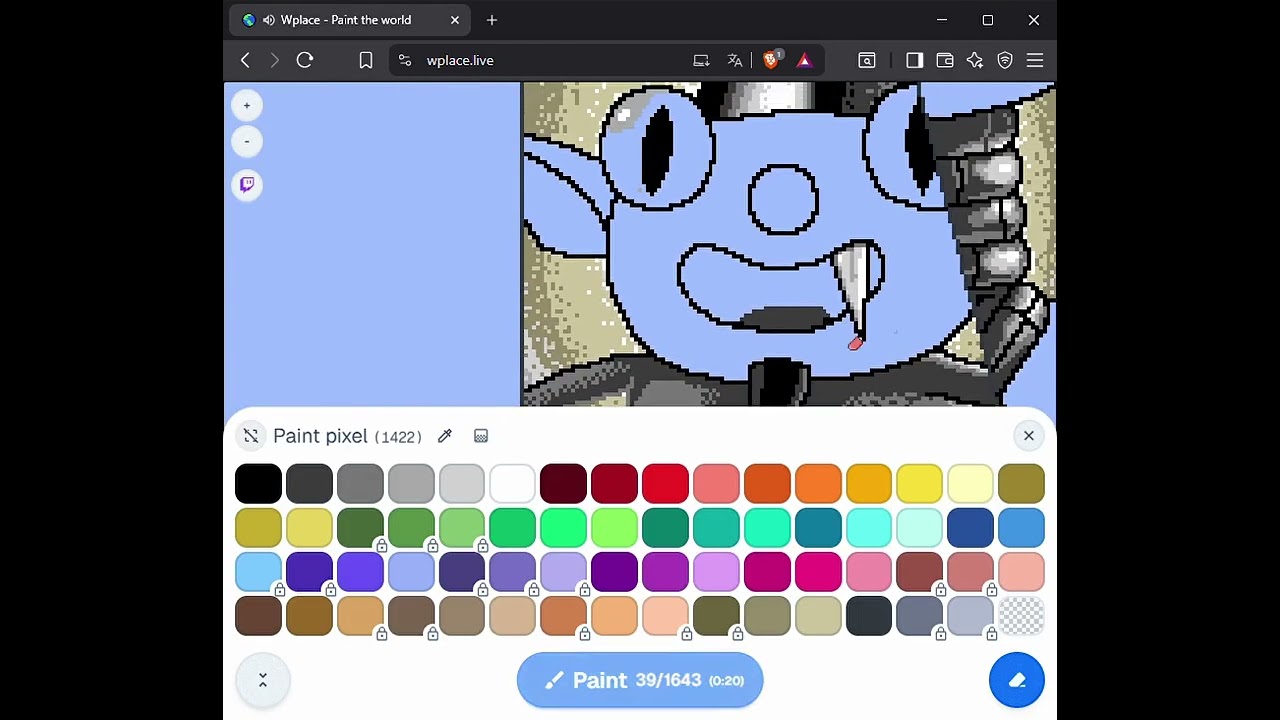Choose the bright yellow color swatch

pos(920,484)
